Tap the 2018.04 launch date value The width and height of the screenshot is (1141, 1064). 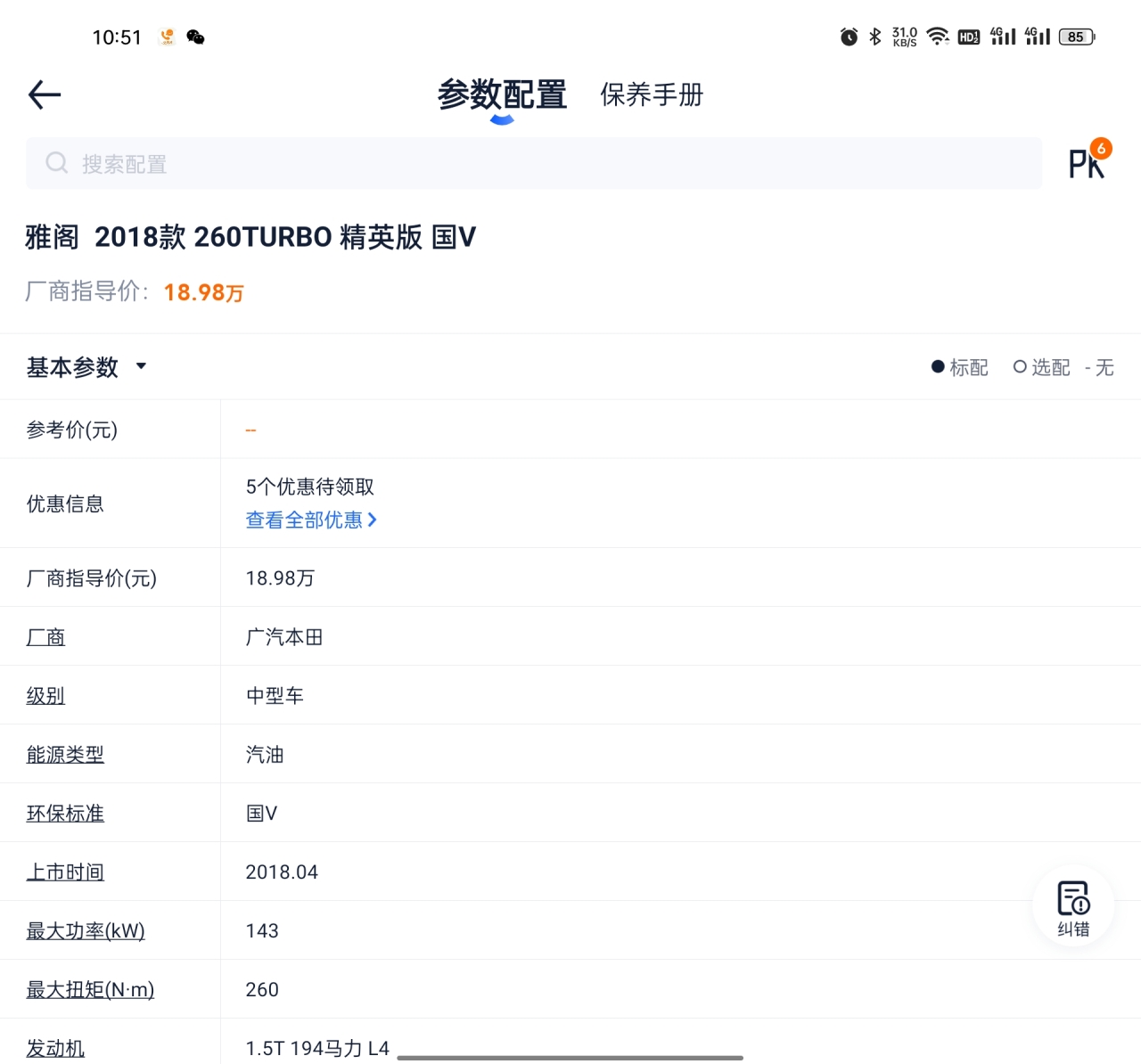[x=282, y=872]
